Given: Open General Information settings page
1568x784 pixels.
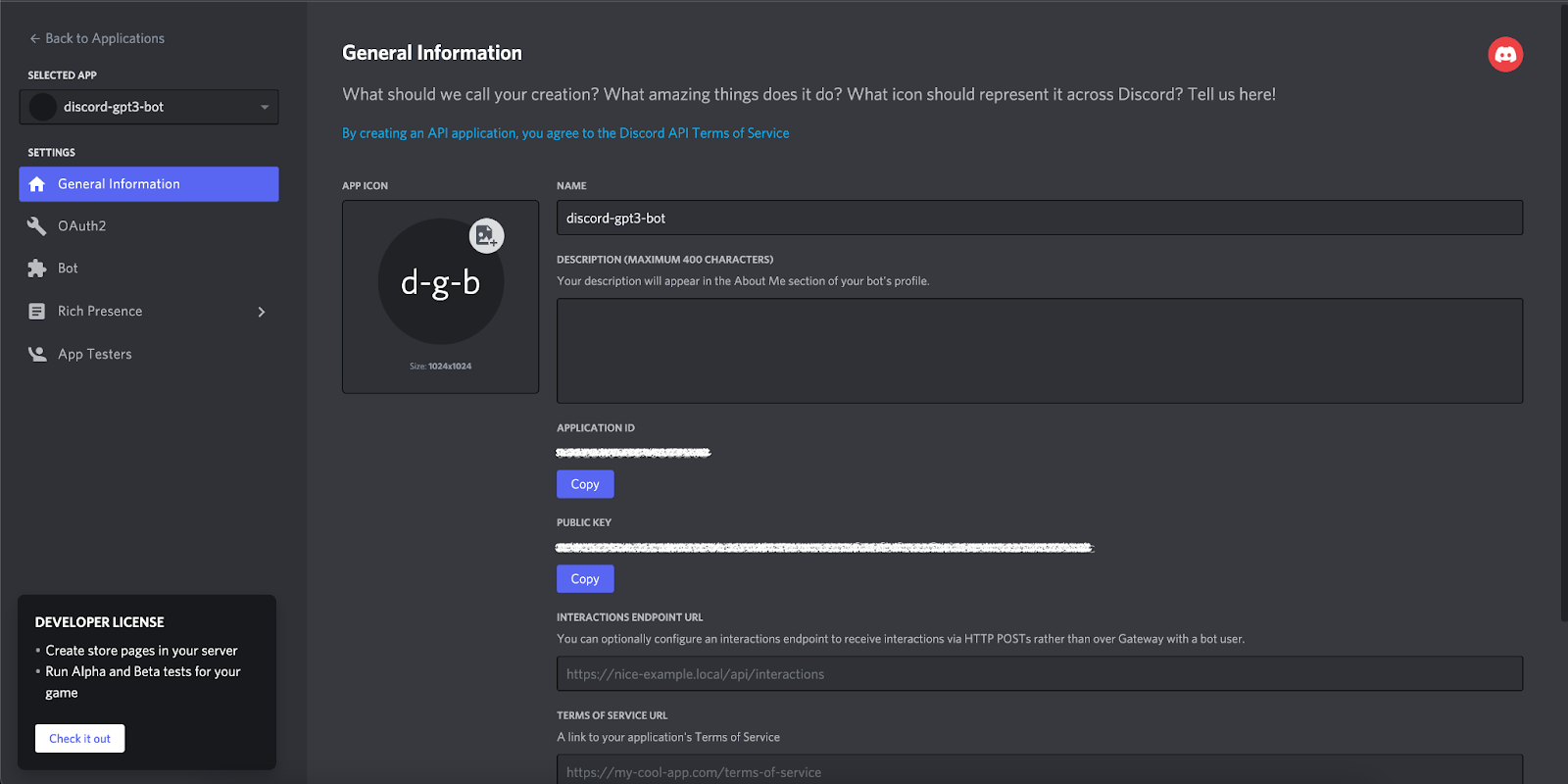Looking at the screenshot, I should tap(149, 184).
